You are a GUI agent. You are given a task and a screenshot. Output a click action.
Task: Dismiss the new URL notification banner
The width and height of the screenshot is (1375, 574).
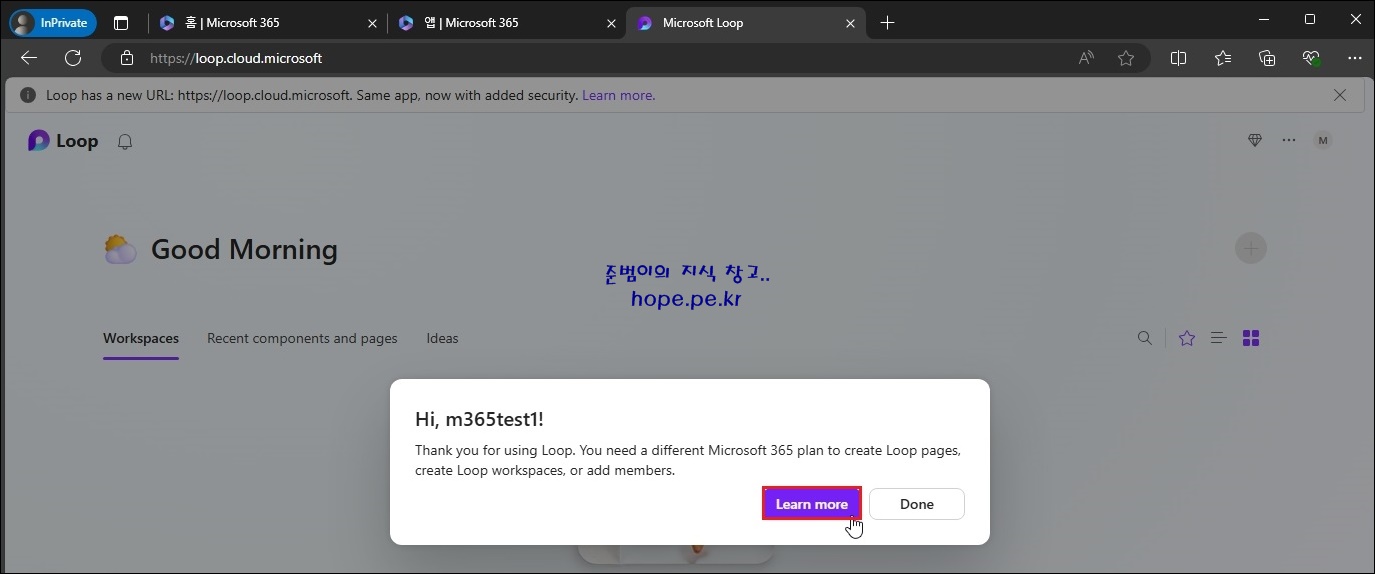(x=1340, y=95)
